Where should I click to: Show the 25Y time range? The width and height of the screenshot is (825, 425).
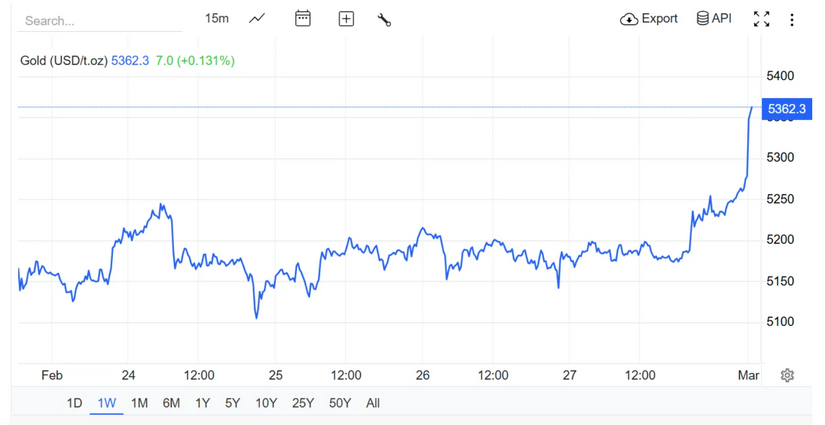pyautogui.click(x=303, y=403)
